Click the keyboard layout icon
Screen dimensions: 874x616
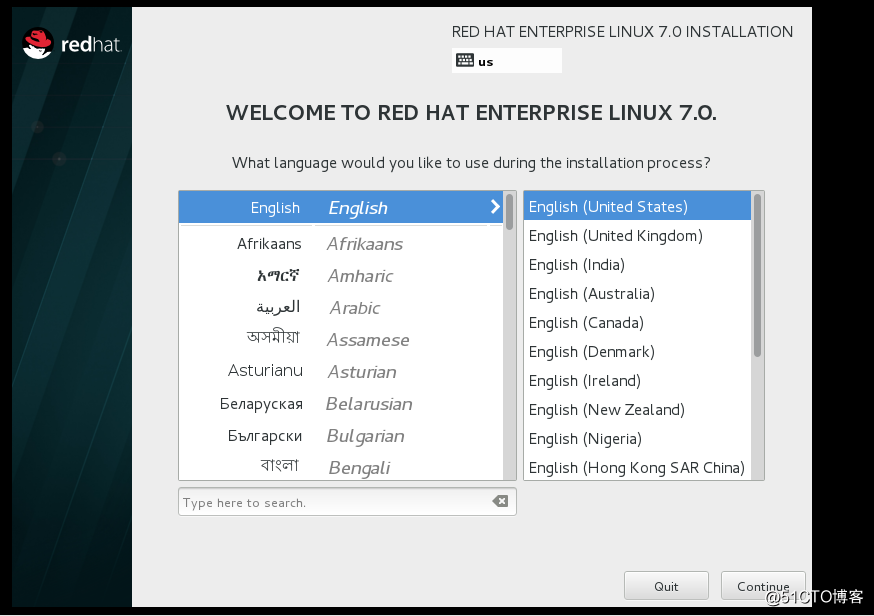[464, 60]
